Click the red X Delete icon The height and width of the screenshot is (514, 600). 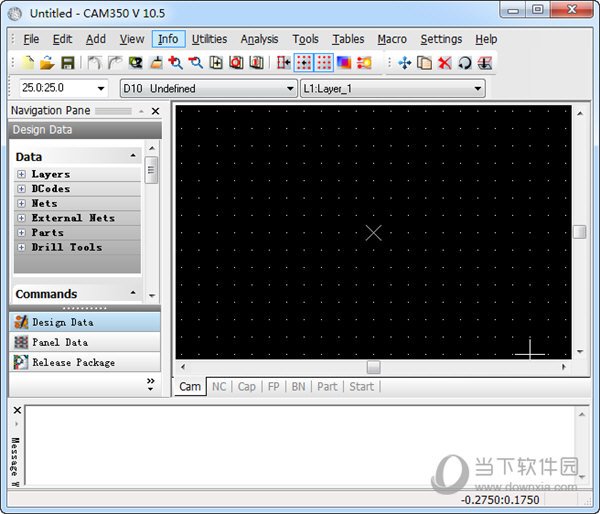(445, 63)
